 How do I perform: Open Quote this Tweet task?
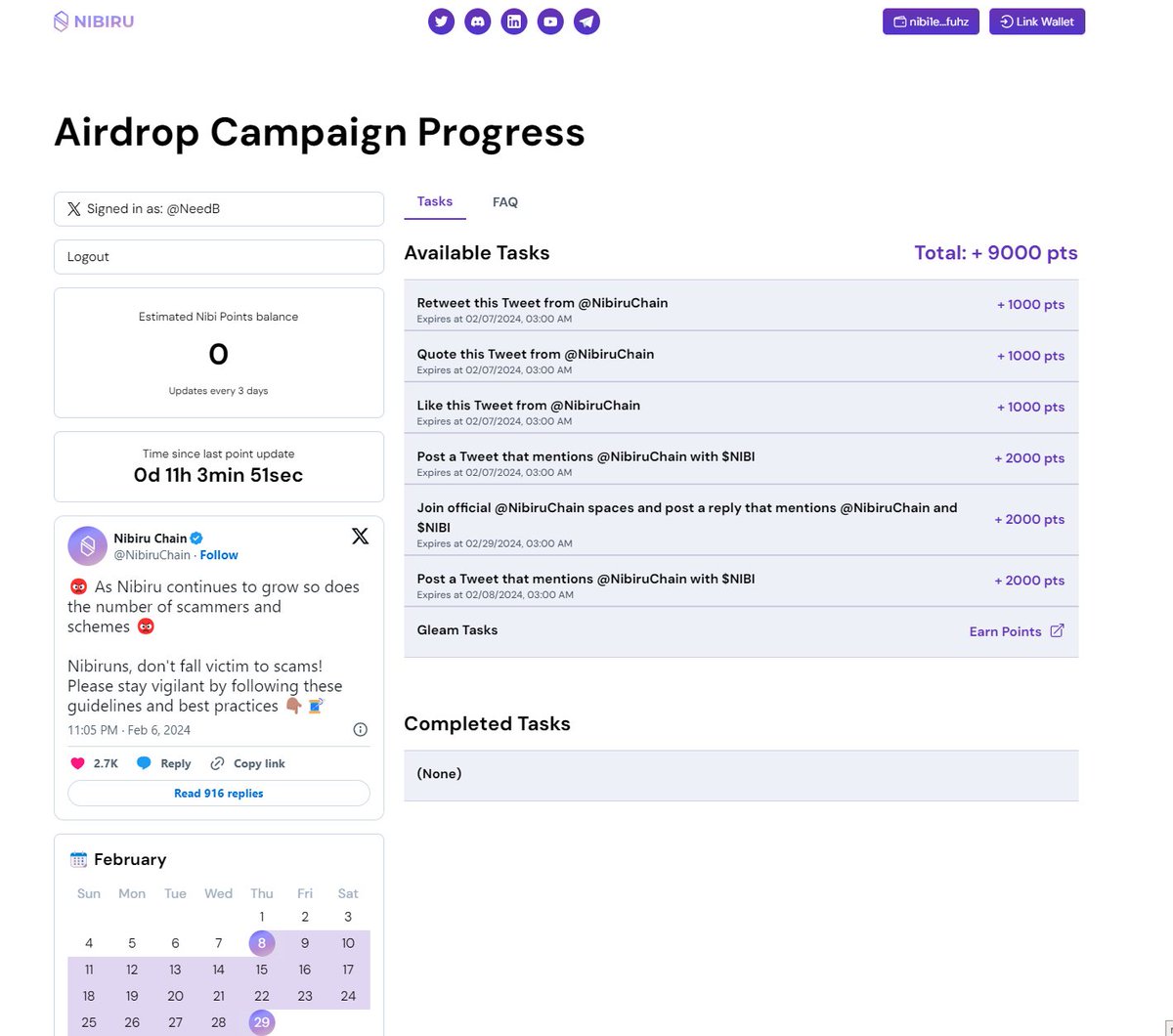[x=741, y=356]
